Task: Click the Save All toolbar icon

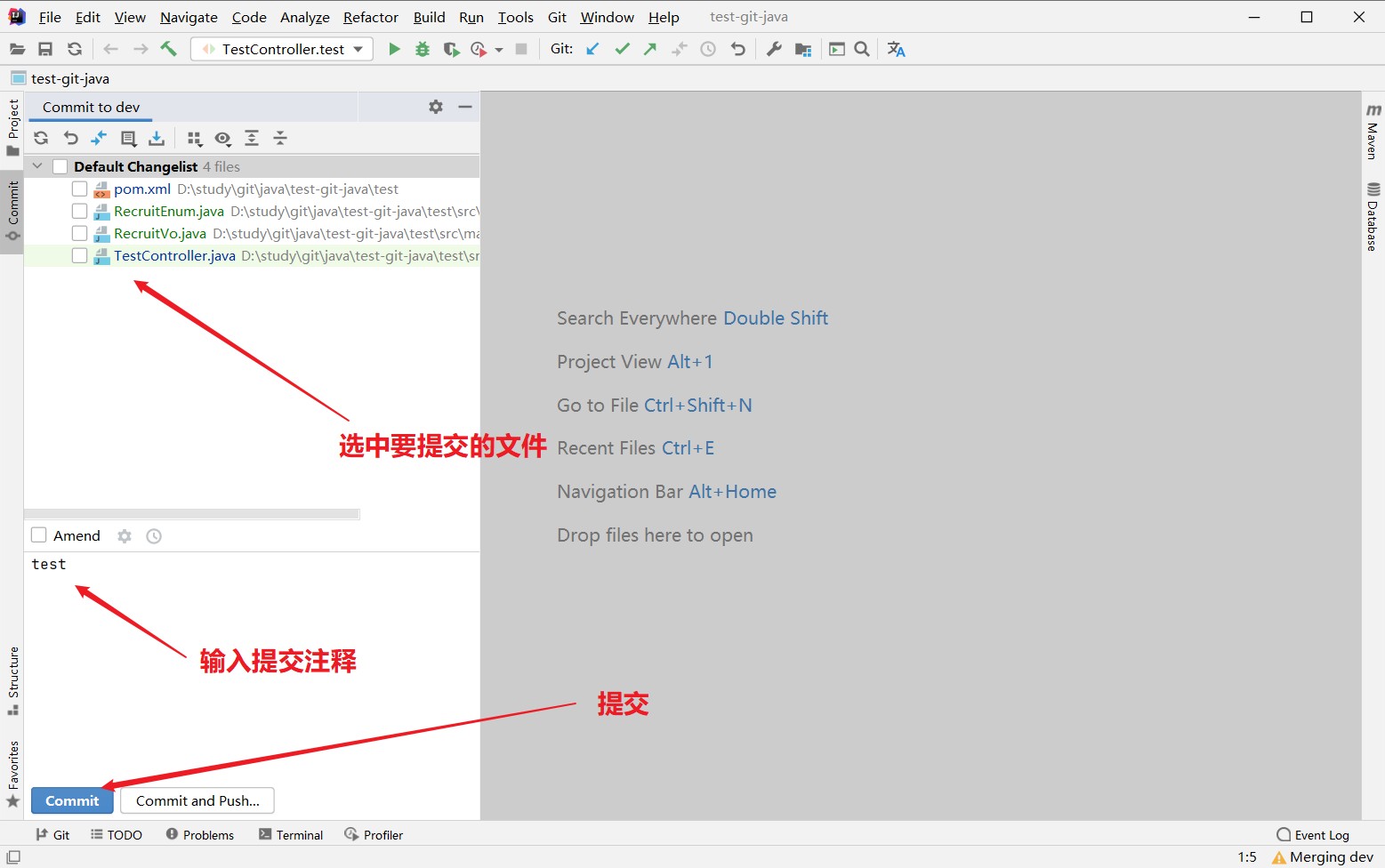Action: [x=45, y=49]
